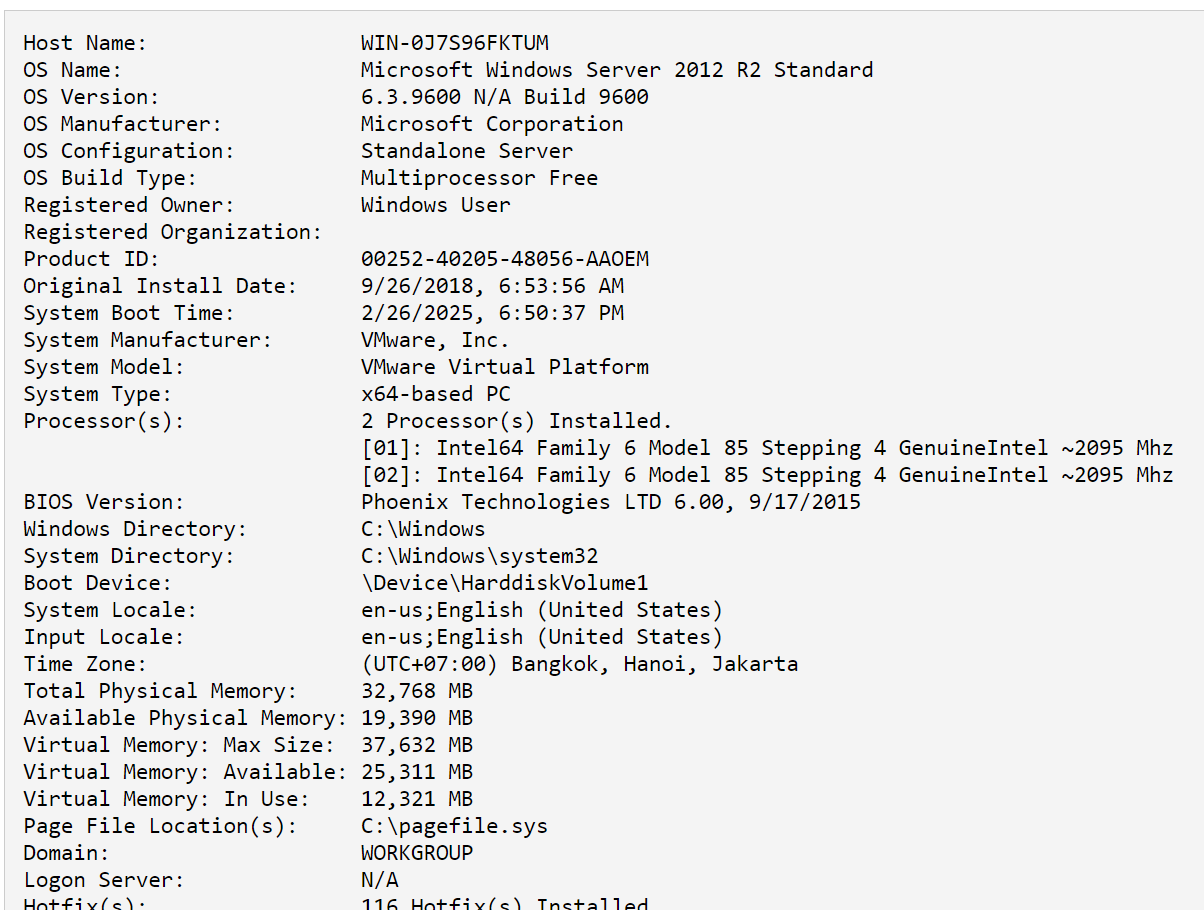Click the system boot time 2/26/2025 value

492,313
